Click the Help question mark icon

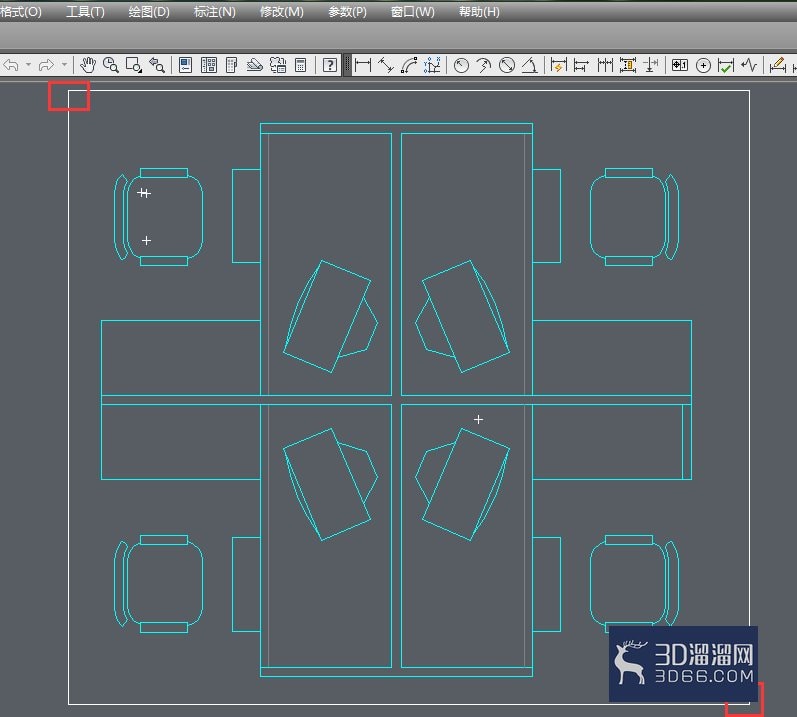click(330, 65)
